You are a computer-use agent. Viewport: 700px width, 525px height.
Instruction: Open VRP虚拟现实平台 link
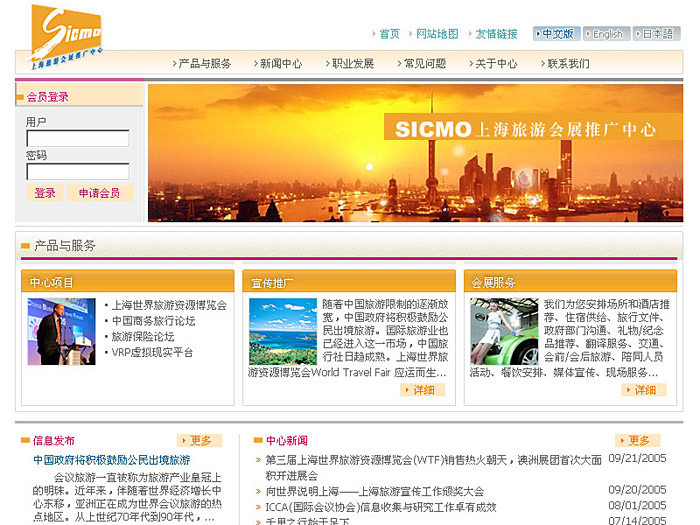[x=152, y=352]
